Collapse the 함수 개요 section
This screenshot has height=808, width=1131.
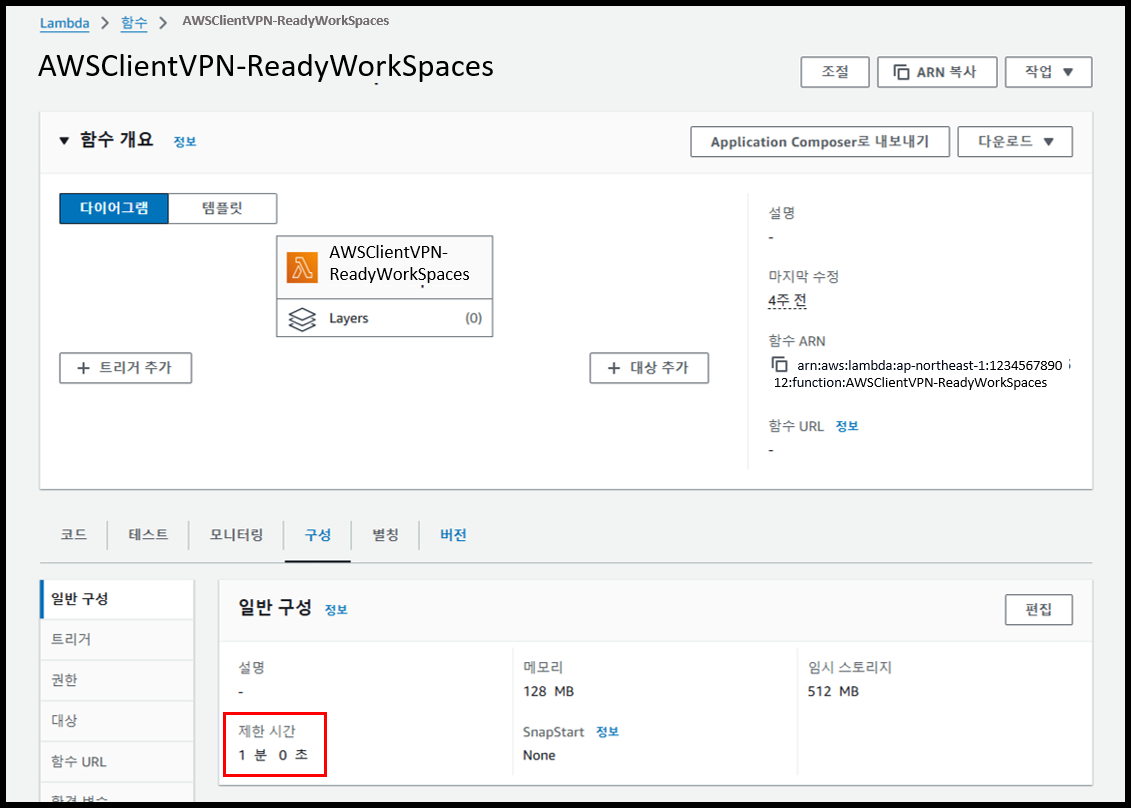coord(64,141)
